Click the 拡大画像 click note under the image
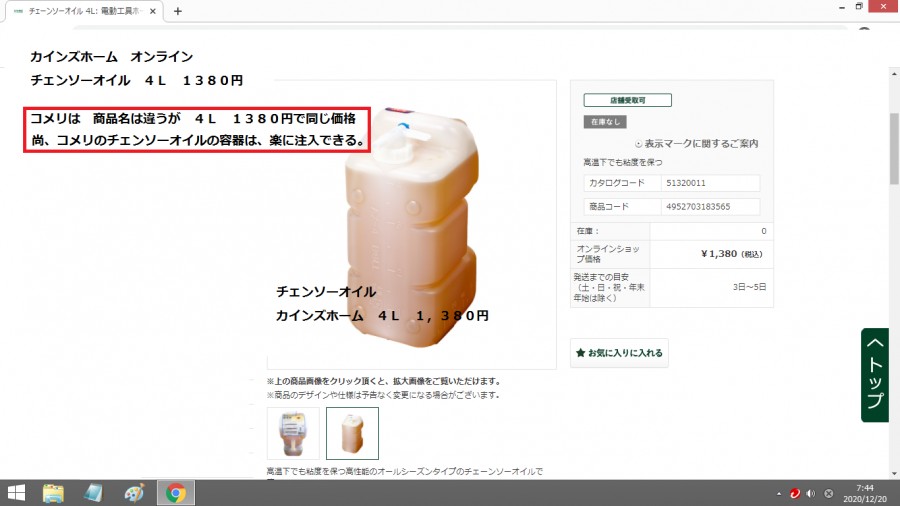This screenshot has width=900, height=506. pyautogui.click(x=385, y=381)
